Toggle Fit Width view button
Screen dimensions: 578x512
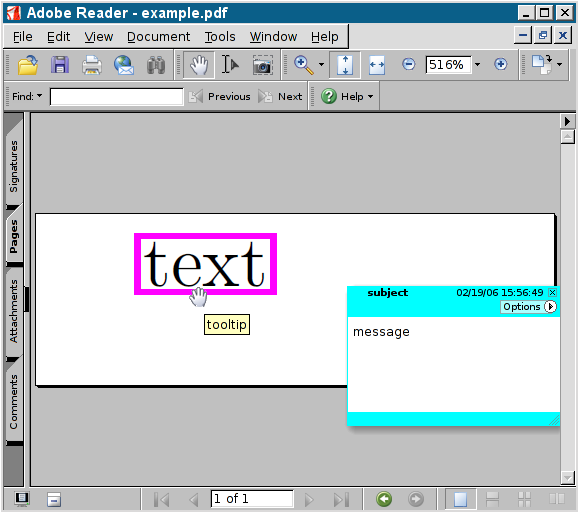click(x=377, y=65)
